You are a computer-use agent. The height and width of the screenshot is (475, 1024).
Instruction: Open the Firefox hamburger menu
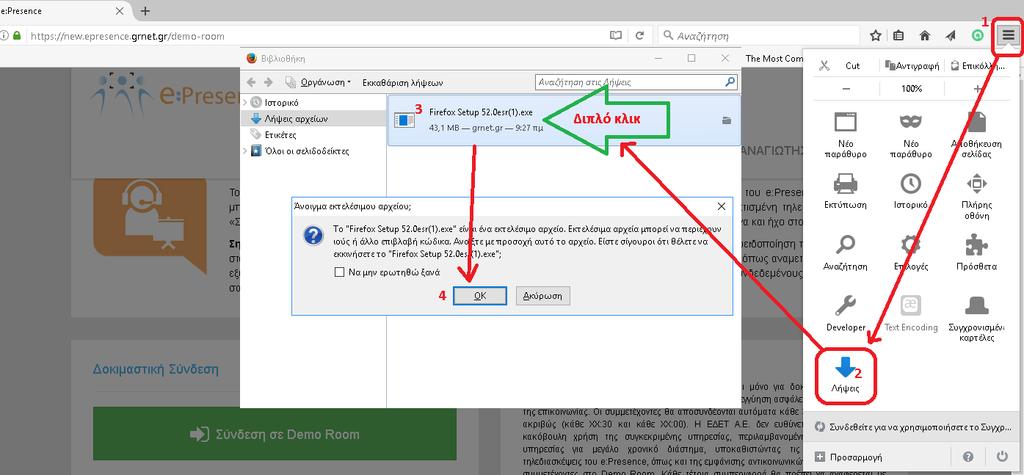pyautogui.click(x=1010, y=37)
